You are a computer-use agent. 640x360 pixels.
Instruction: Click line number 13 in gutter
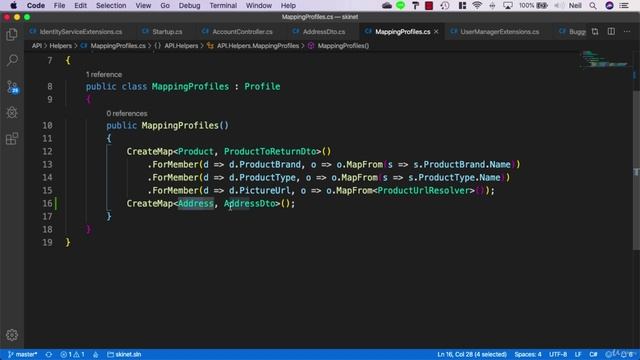pos(47,164)
